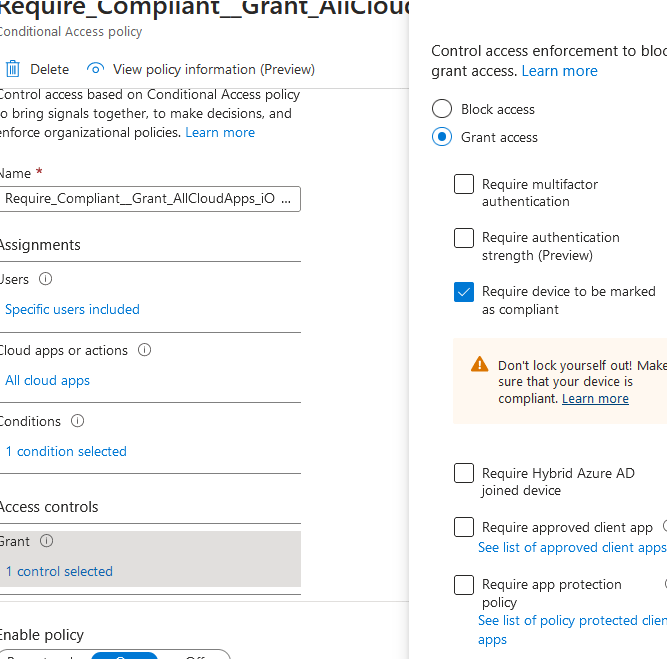
Task: Click info icon next to Cloud apps or actions
Action: [x=144, y=350]
